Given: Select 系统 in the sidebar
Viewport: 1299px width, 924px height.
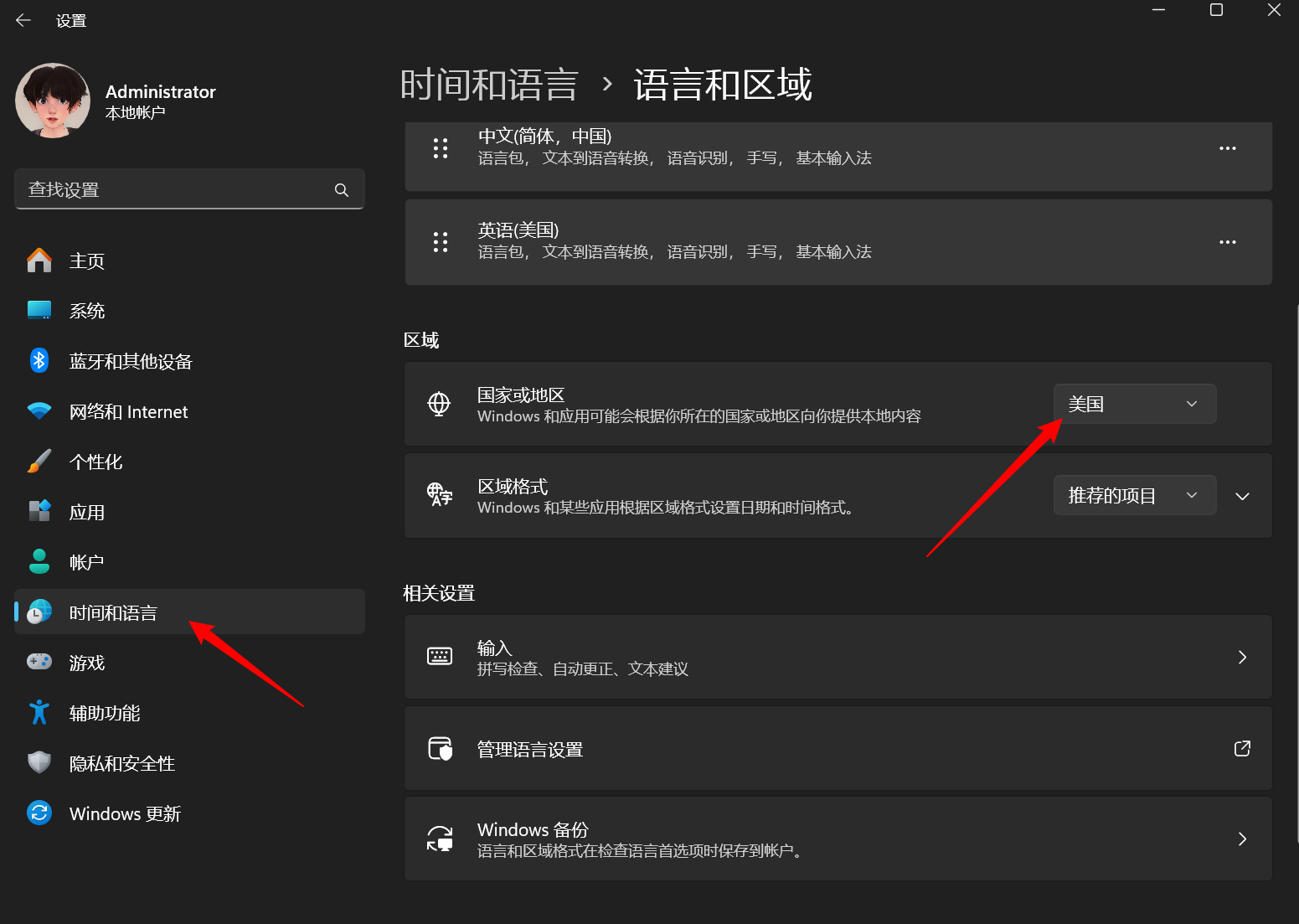Looking at the screenshot, I should pyautogui.click(x=189, y=311).
